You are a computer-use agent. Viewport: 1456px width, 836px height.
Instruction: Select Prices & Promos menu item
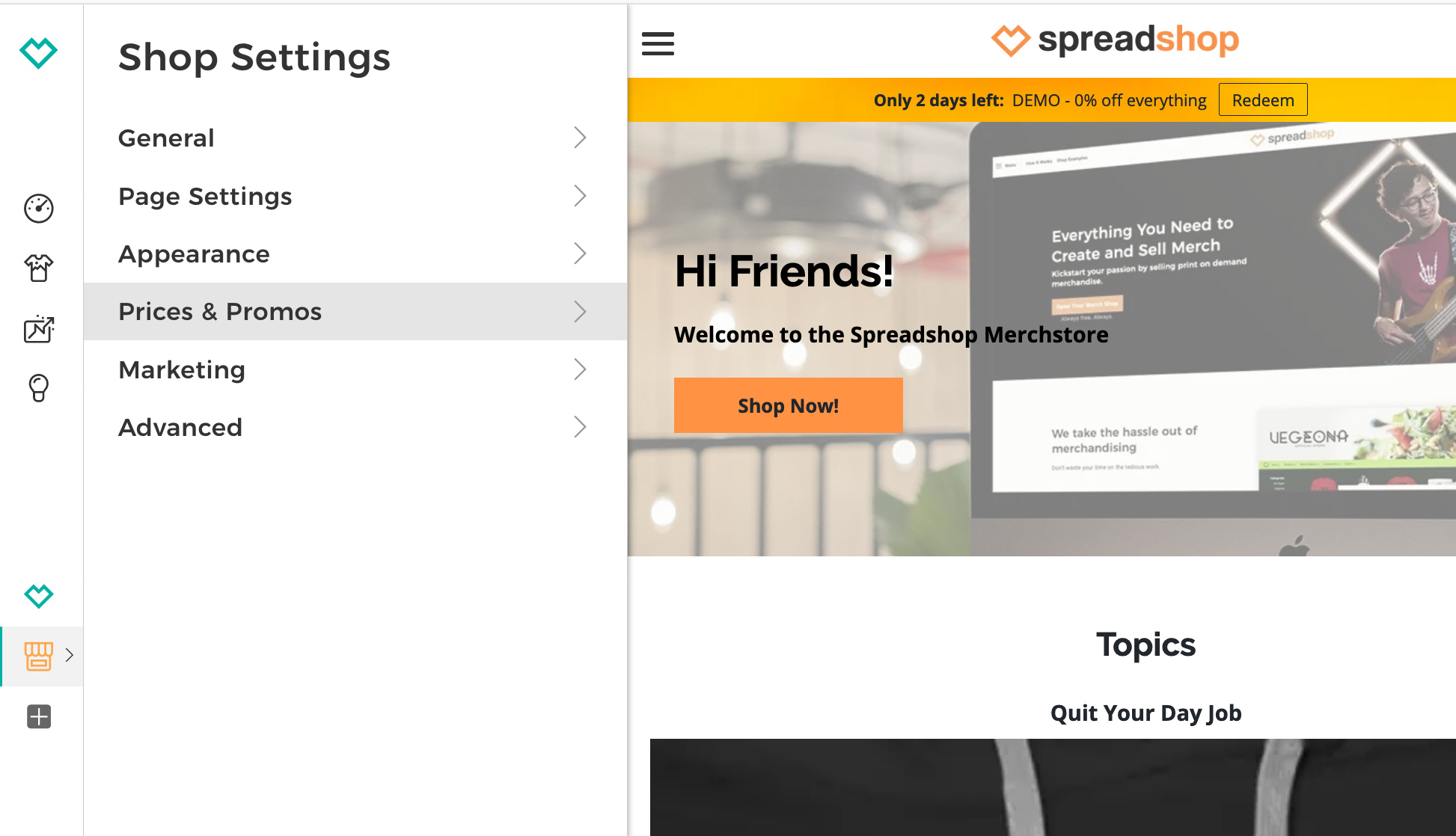355,311
